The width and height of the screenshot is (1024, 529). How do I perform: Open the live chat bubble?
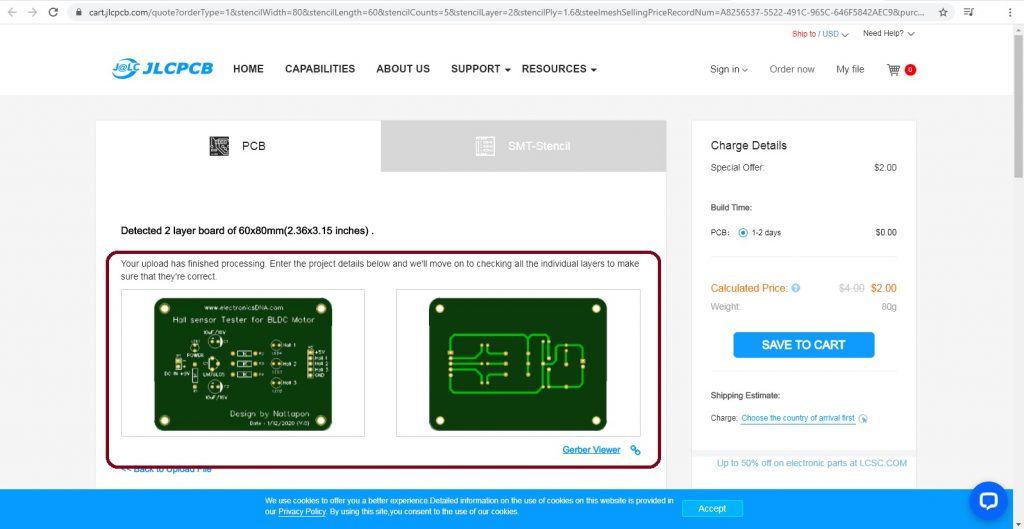click(989, 501)
